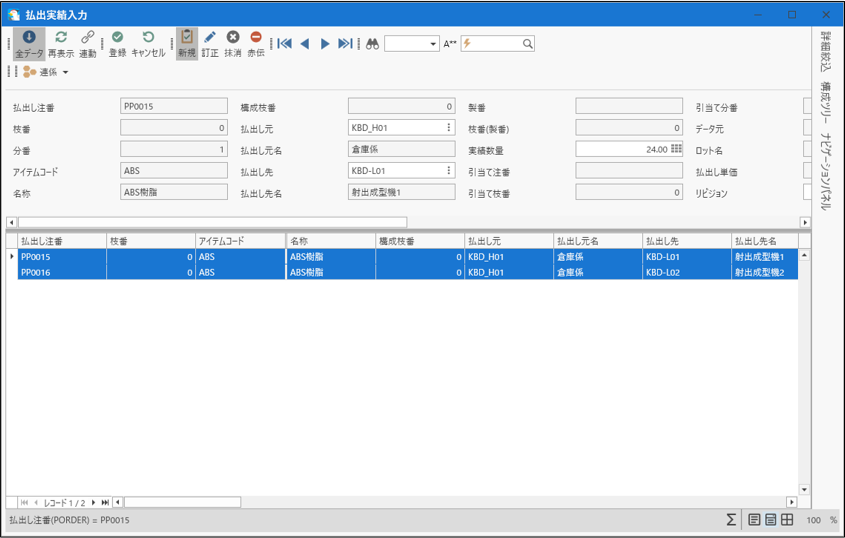This screenshot has height=538, width=845.
Task: Toggle the 連動 link mode button
Action: point(88,44)
